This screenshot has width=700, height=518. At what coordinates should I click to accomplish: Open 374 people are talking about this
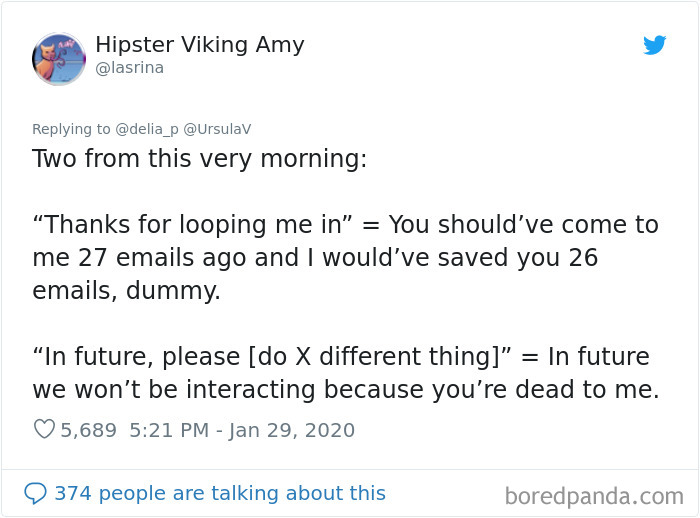220,493
